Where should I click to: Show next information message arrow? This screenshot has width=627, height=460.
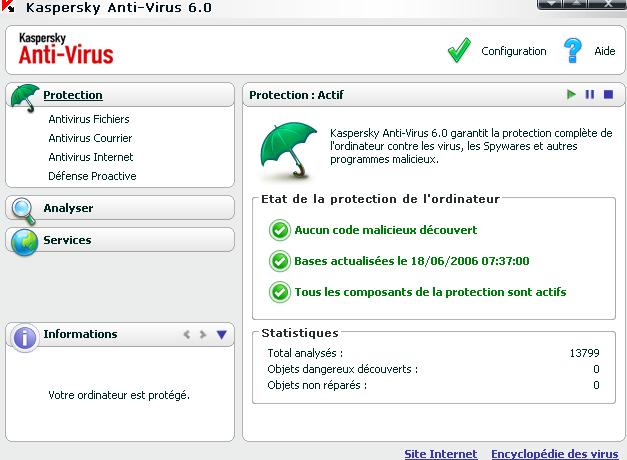tap(203, 334)
